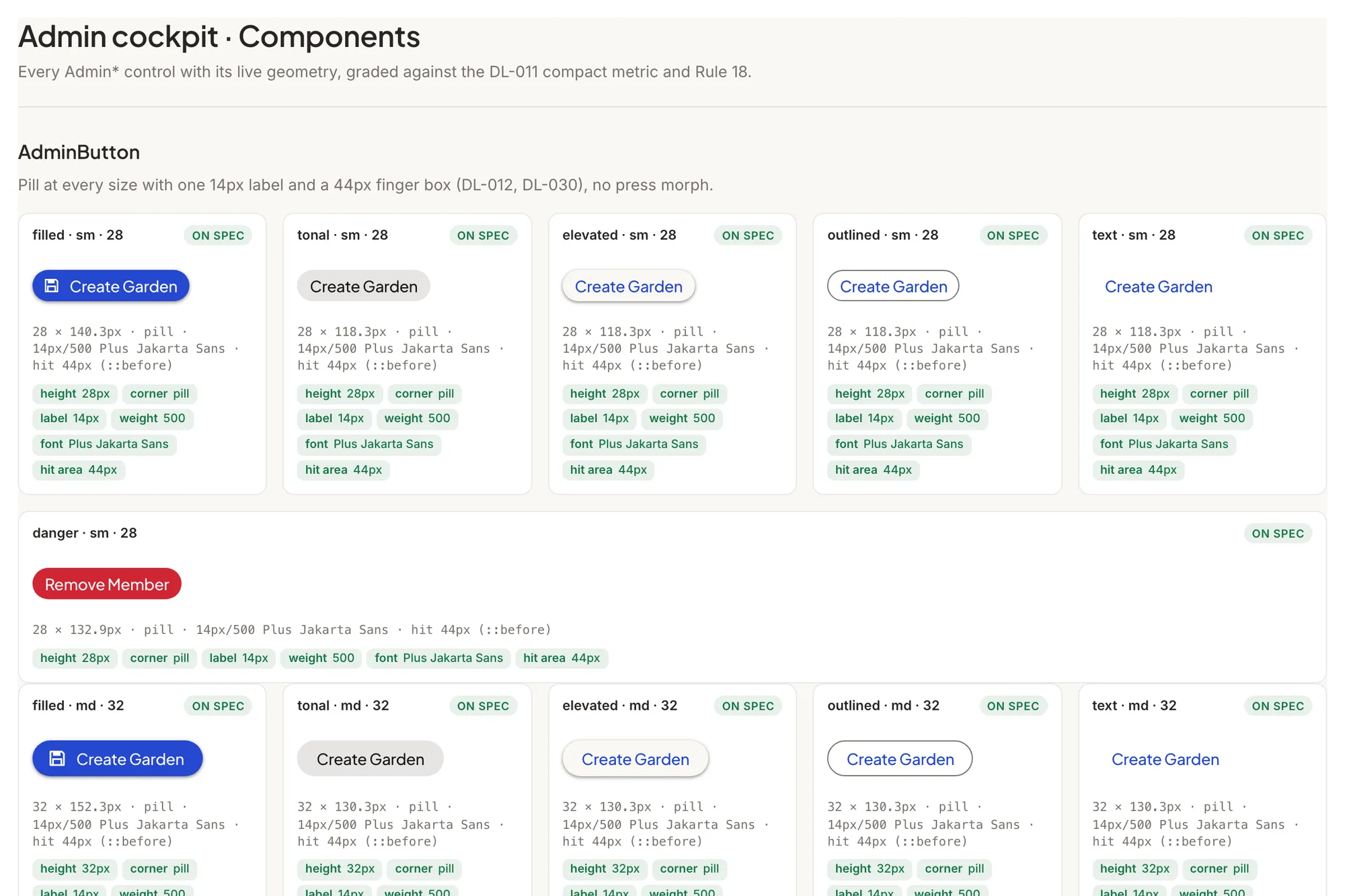Screen dimensions: 1345x896
Task: Click the save icon in filled md Create Garden button
Action: click(58, 759)
